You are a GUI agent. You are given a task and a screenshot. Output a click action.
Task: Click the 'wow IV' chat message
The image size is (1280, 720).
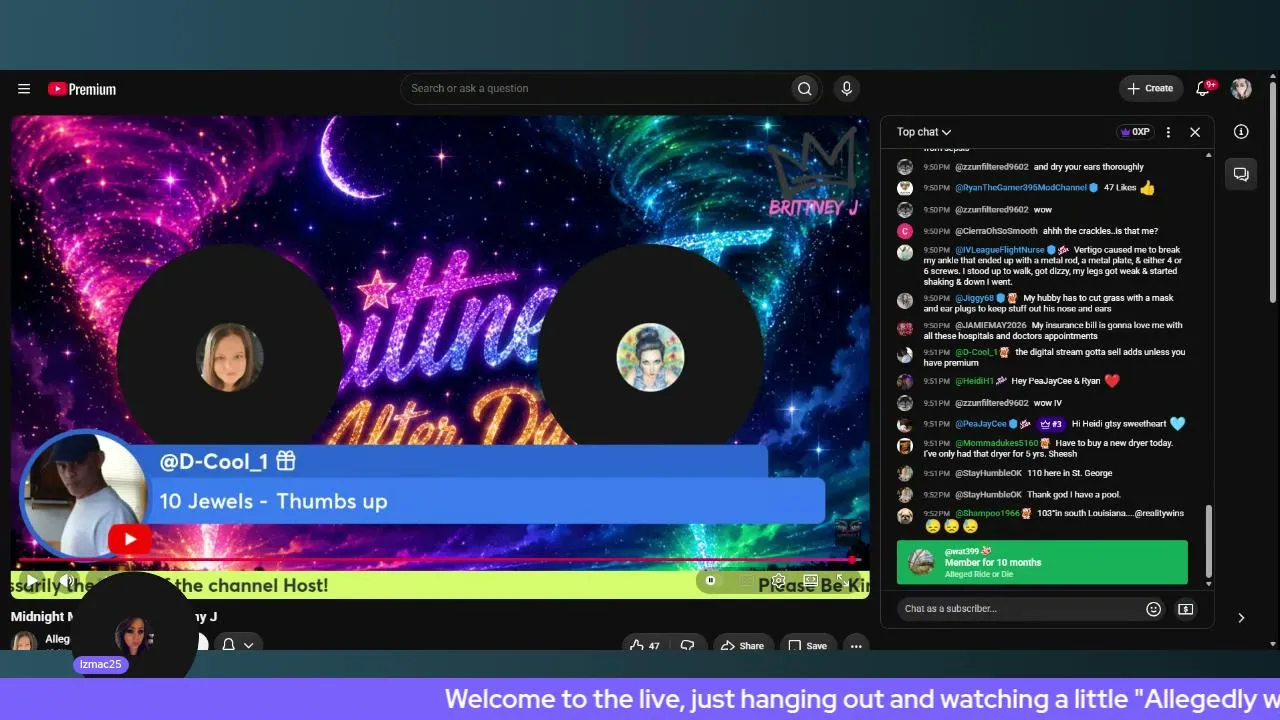click(1048, 403)
